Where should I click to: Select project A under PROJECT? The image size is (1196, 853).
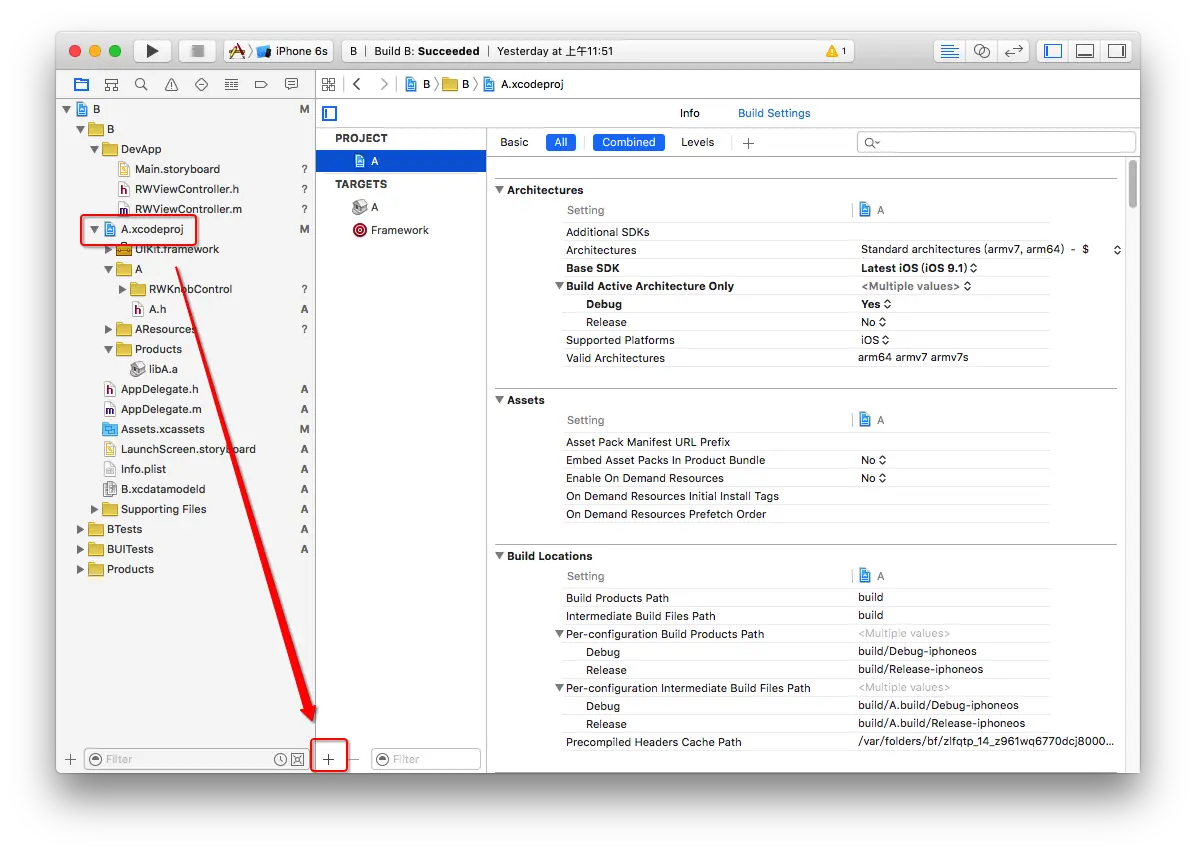tap(401, 161)
